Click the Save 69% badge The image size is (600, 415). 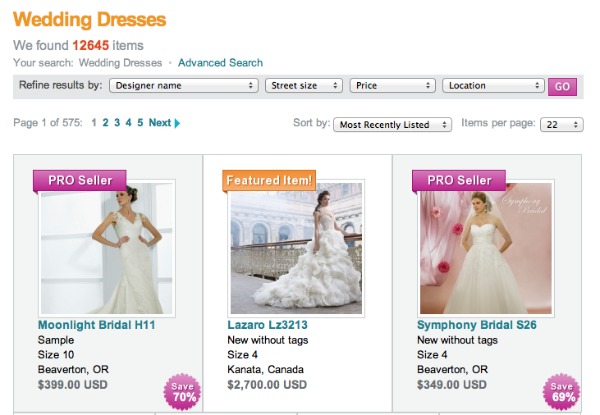coord(561,392)
